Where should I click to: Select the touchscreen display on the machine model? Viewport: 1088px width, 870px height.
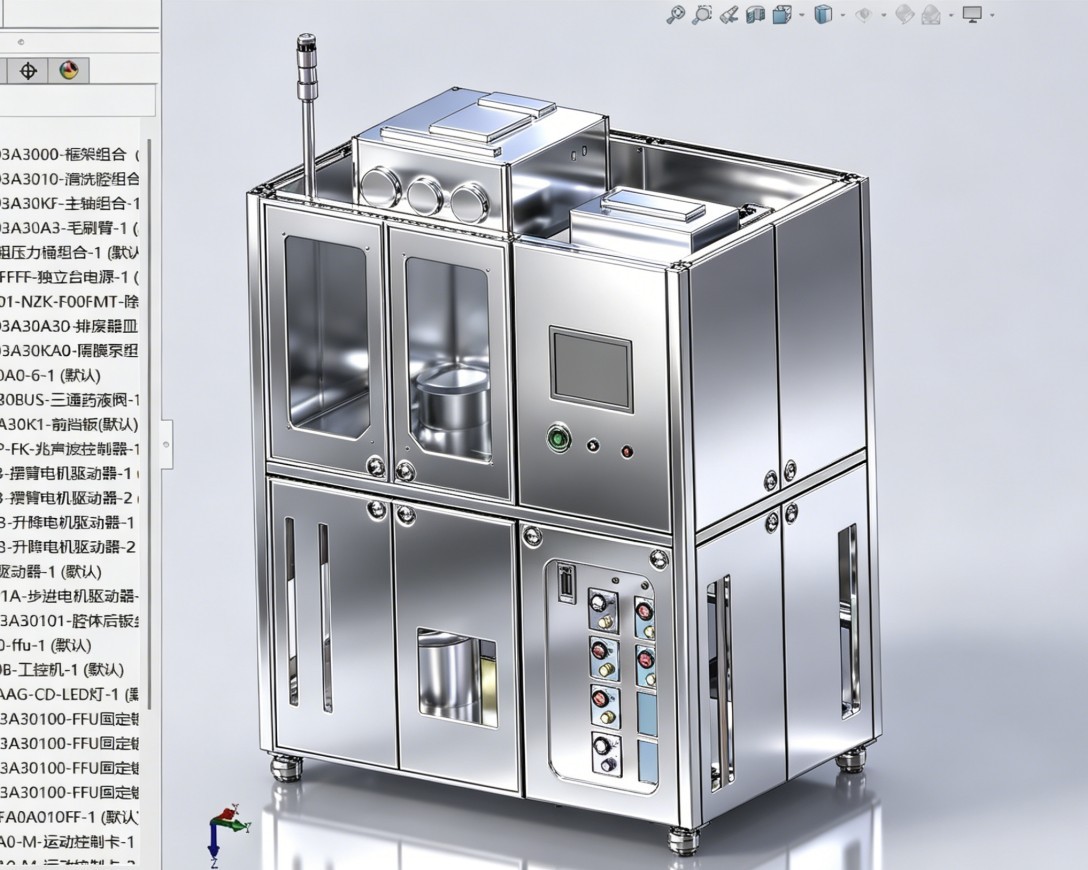(x=591, y=370)
